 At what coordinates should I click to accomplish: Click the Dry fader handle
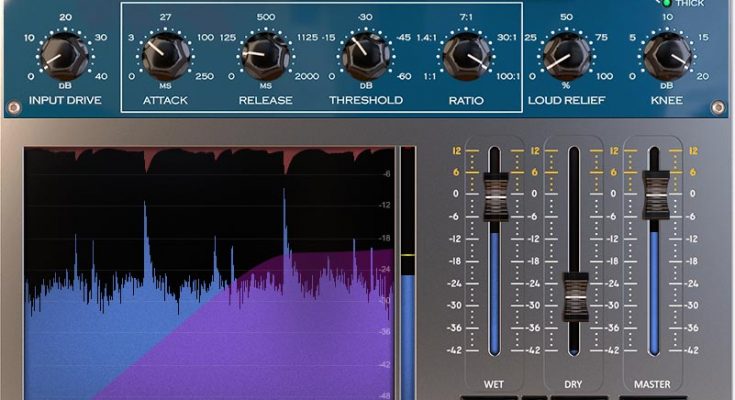[x=574, y=296]
